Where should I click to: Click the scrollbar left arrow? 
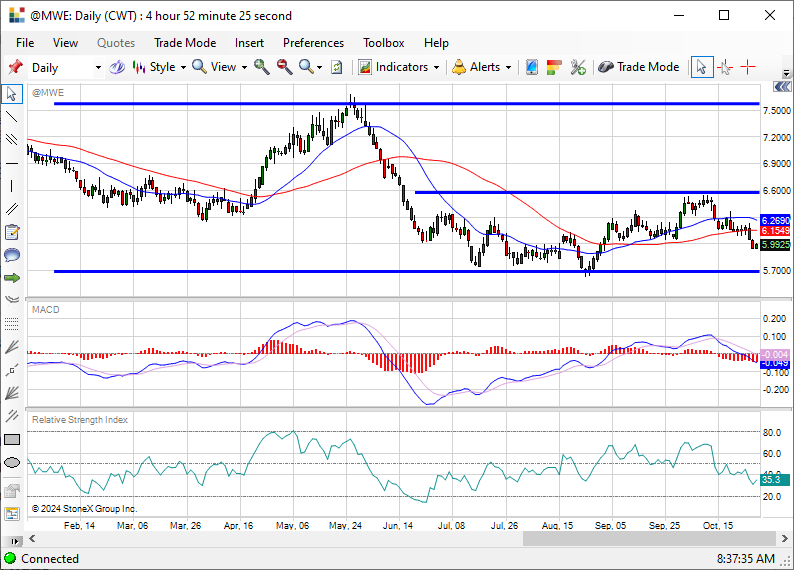click(x=32, y=538)
